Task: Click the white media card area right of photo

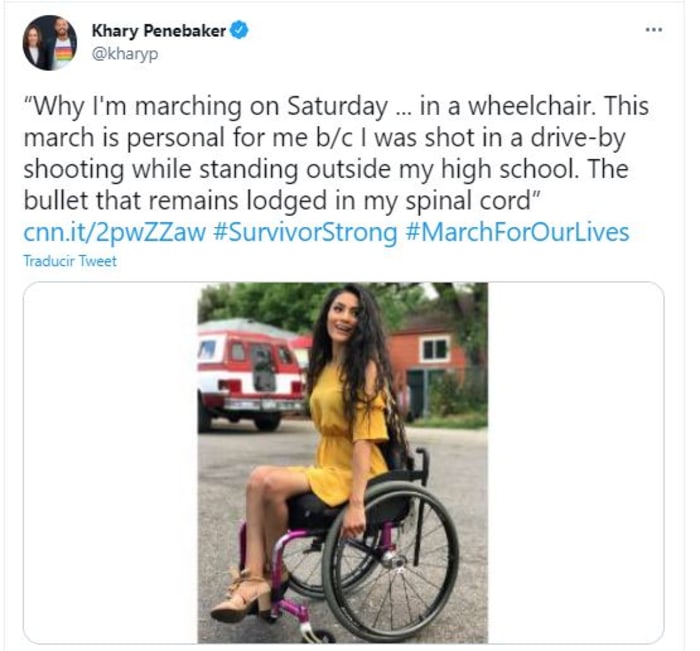Action: pyautogui.click(x=575, y=463)
